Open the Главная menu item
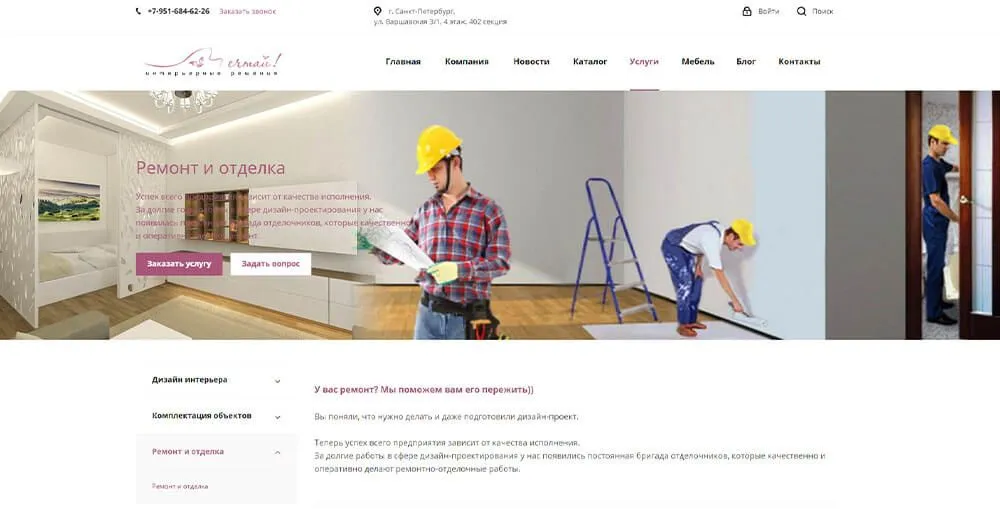The height and width of the screenshot is (509, 1000). point(403,62)
